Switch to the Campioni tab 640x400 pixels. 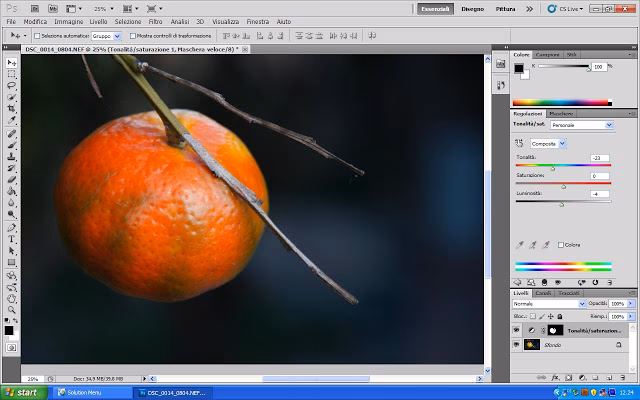547,55
